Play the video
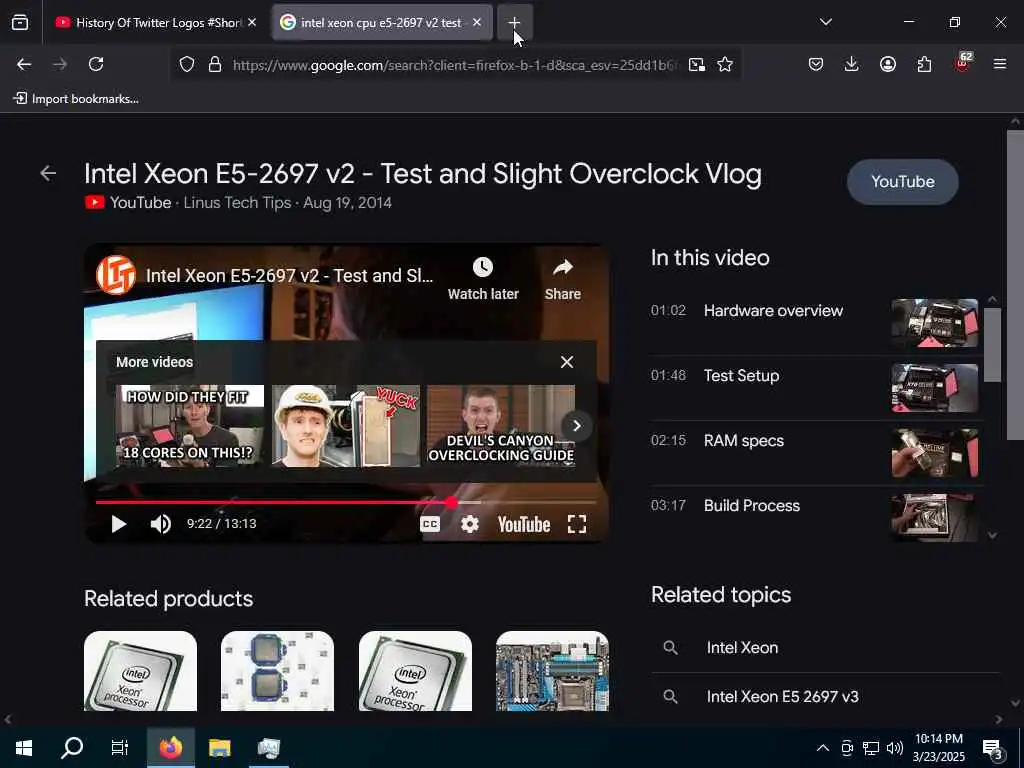 point(118,524)
